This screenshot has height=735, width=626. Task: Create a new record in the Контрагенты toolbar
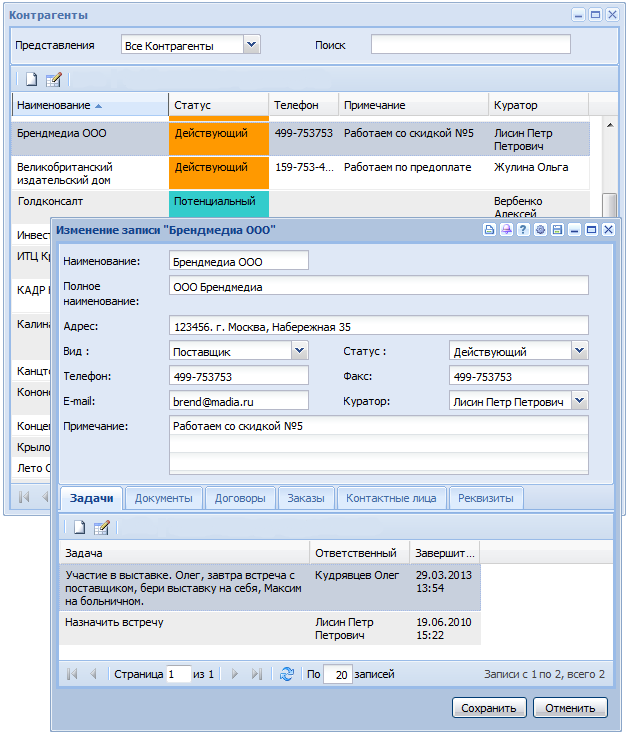pyautogui.click(x=32, y=79)
